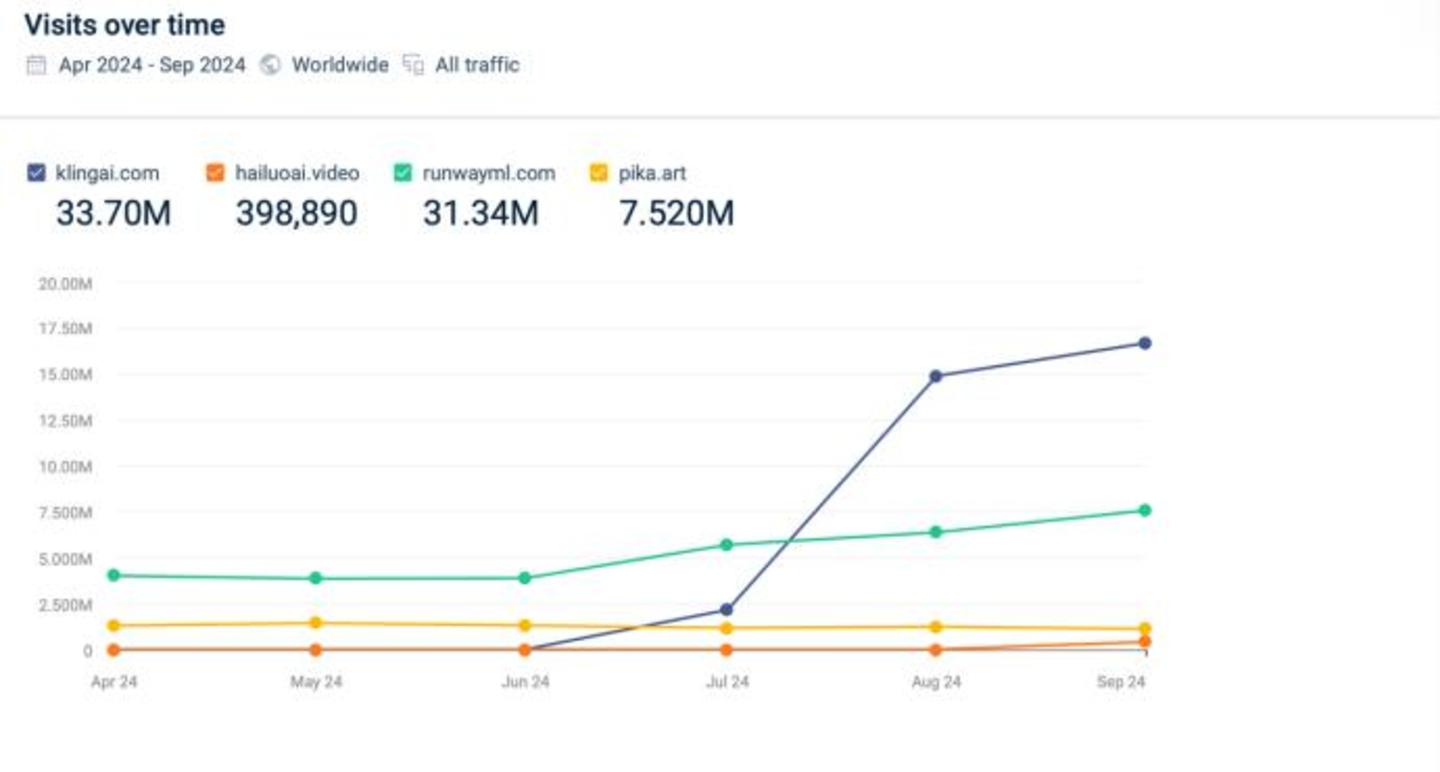Click pika.art data point for May 24
Screen dimensions: 1440x772
pyautogui.click(x=316, y=623)
